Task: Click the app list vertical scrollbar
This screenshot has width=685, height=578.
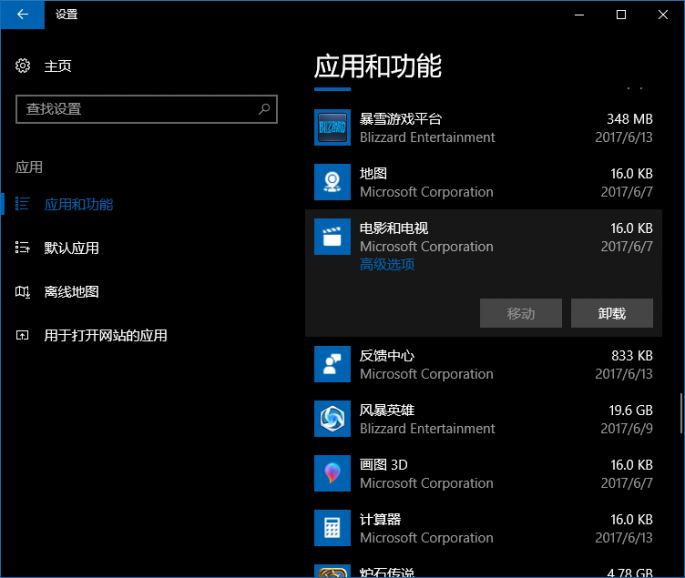Action: coord(681,412)
